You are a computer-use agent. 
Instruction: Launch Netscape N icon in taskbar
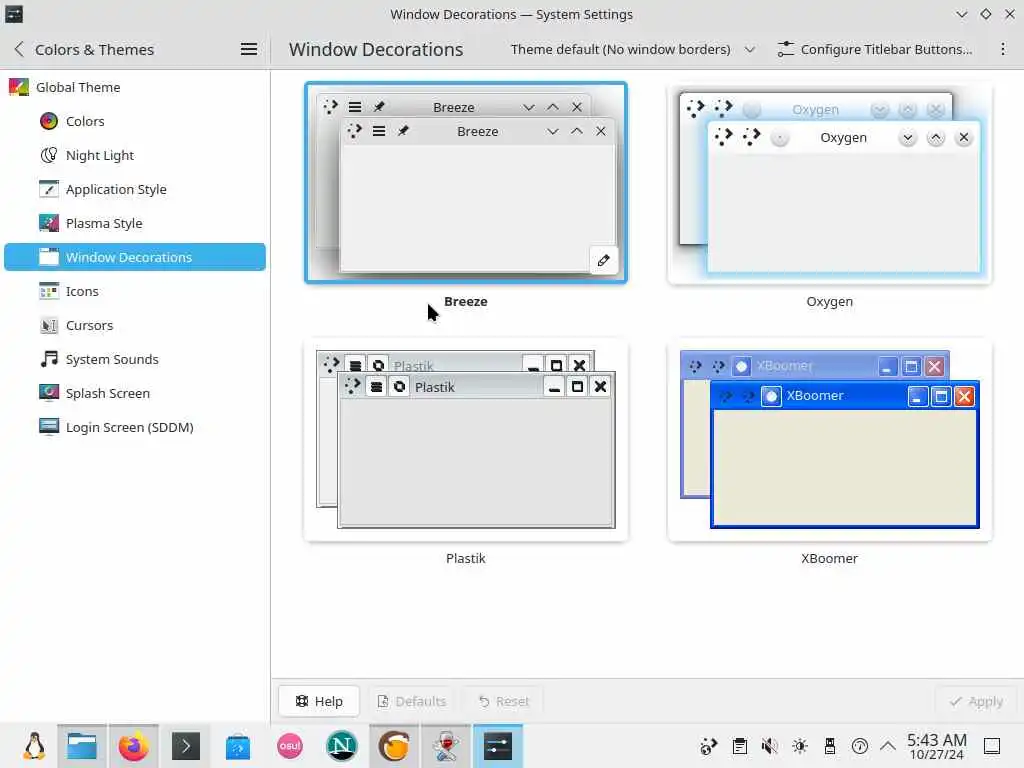[x=342, y=746]
